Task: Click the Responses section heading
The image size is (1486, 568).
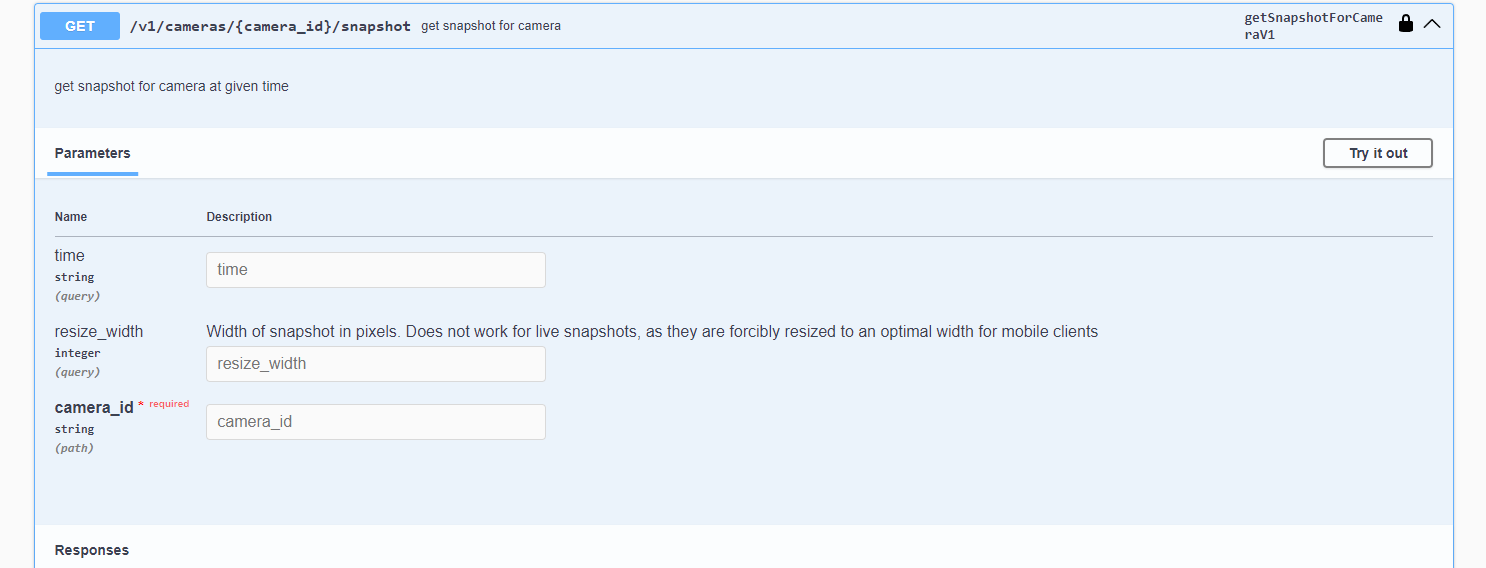Action: pyautogui.click(x=92, y=550)
